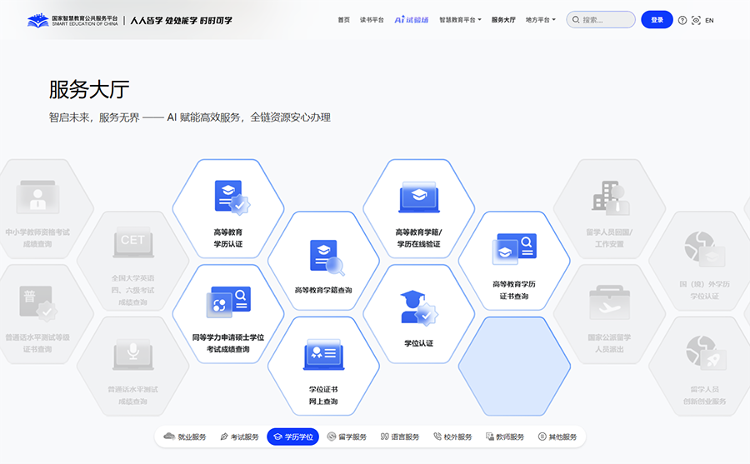
Task: Switch to the 考试服务 tab
Action: [238, 437]
